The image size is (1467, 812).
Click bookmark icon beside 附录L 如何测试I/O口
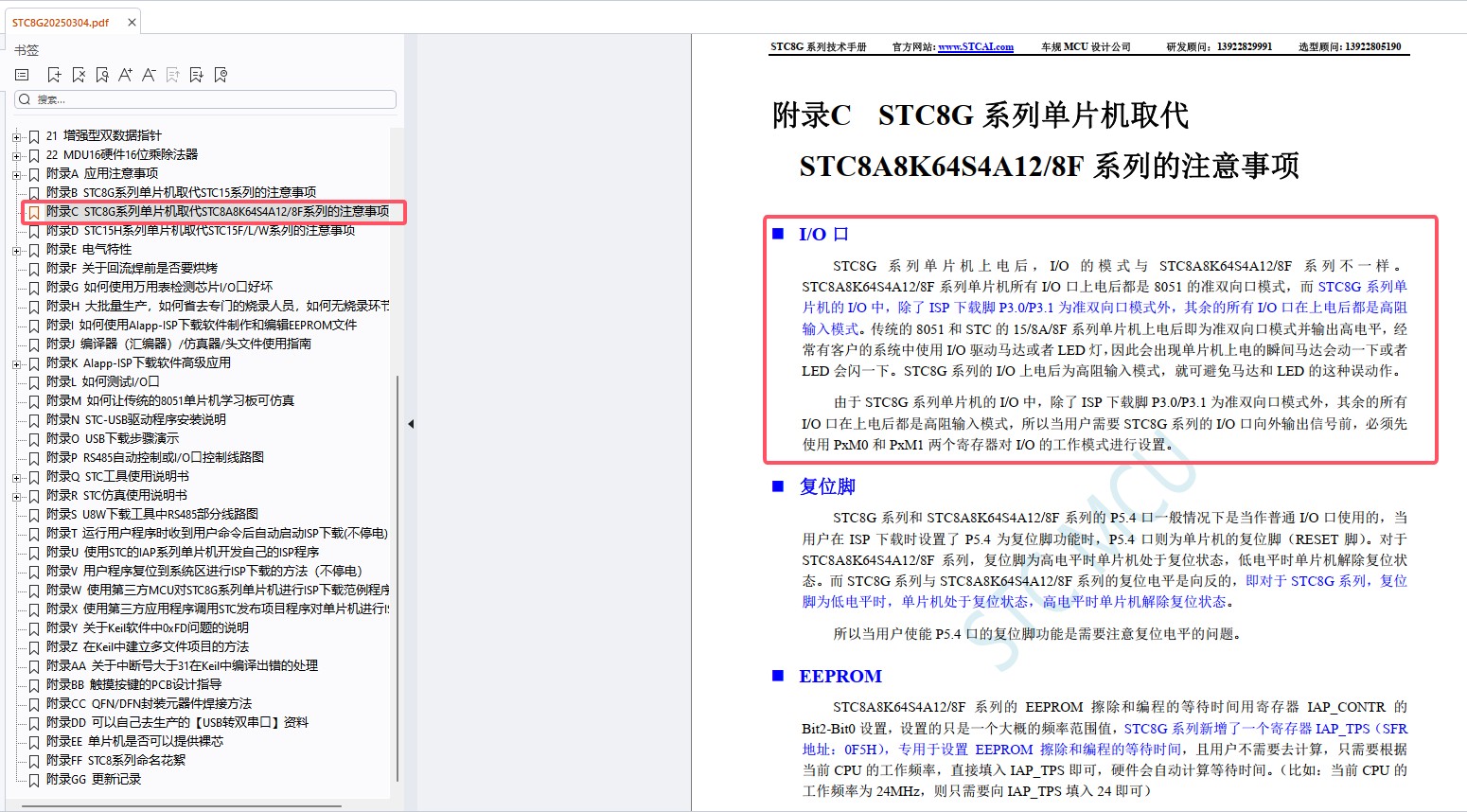[34, 382]
